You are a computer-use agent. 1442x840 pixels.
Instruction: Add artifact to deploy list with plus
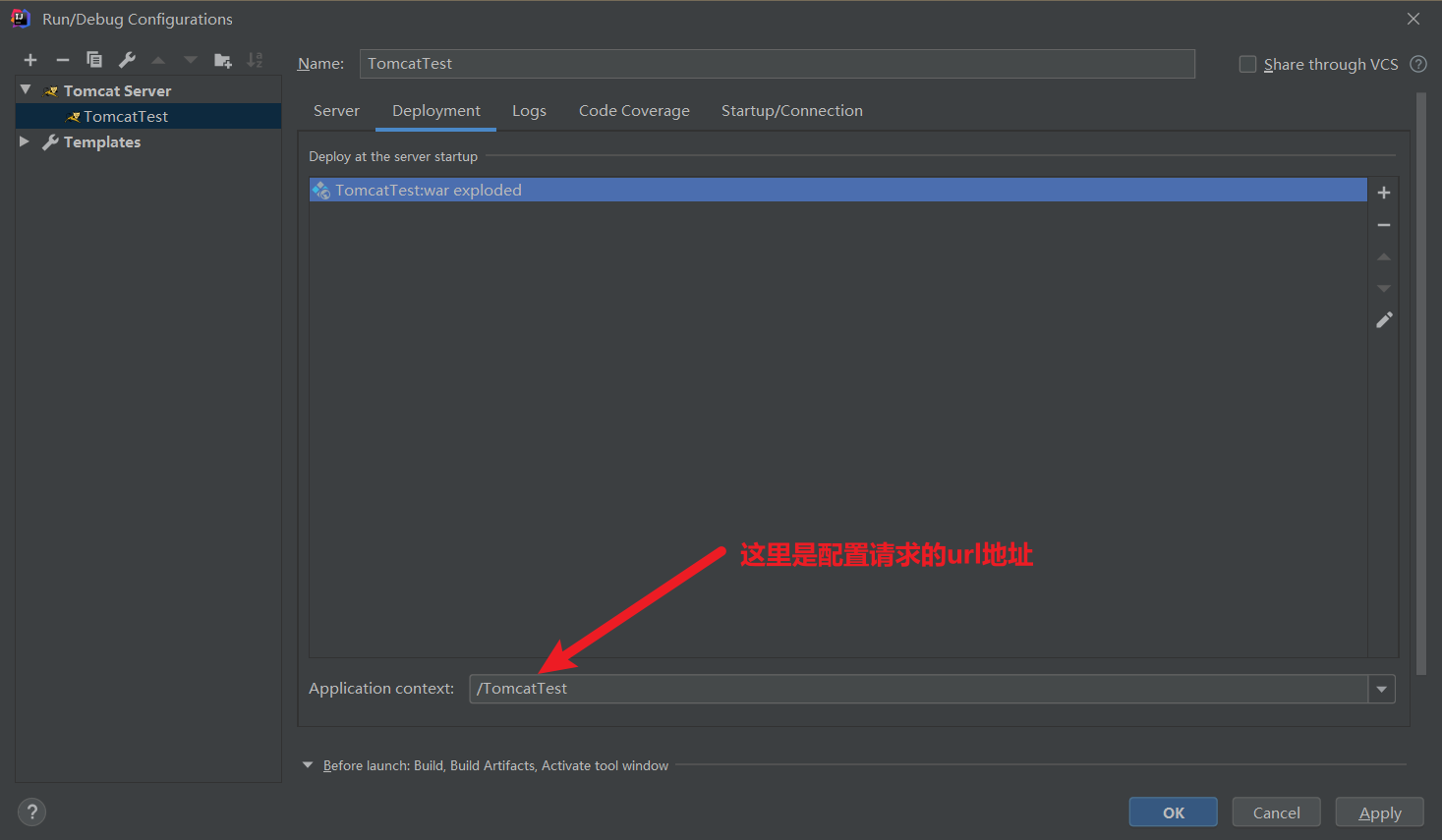1384,193
